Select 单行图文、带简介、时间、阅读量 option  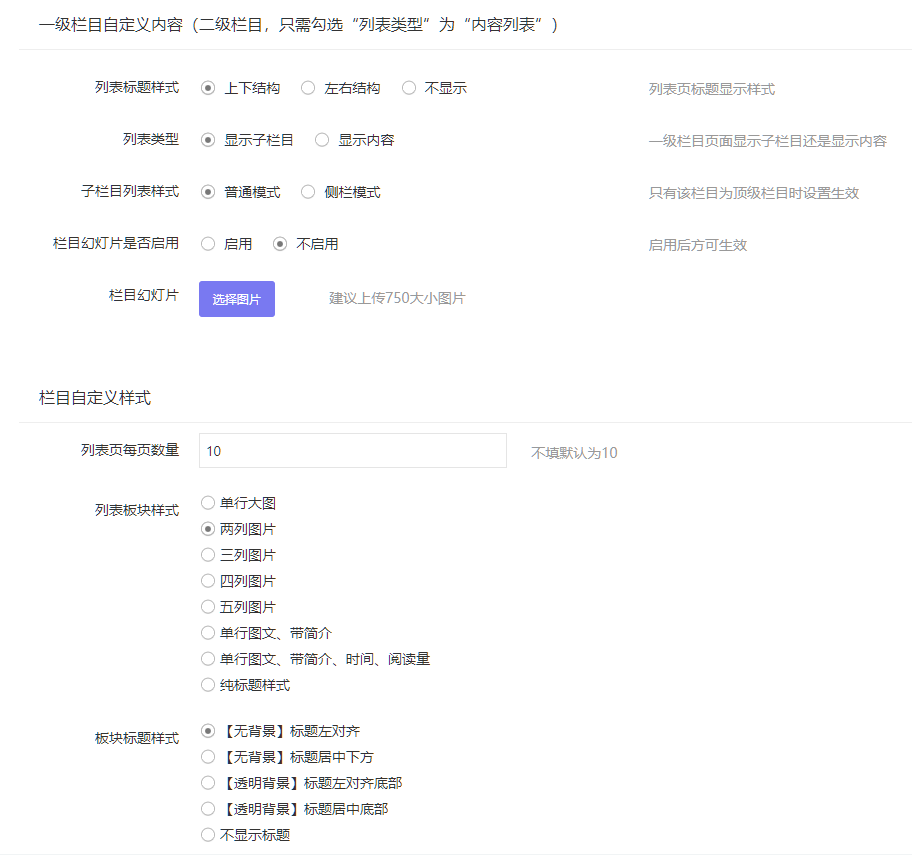click(x=208, y=659)
